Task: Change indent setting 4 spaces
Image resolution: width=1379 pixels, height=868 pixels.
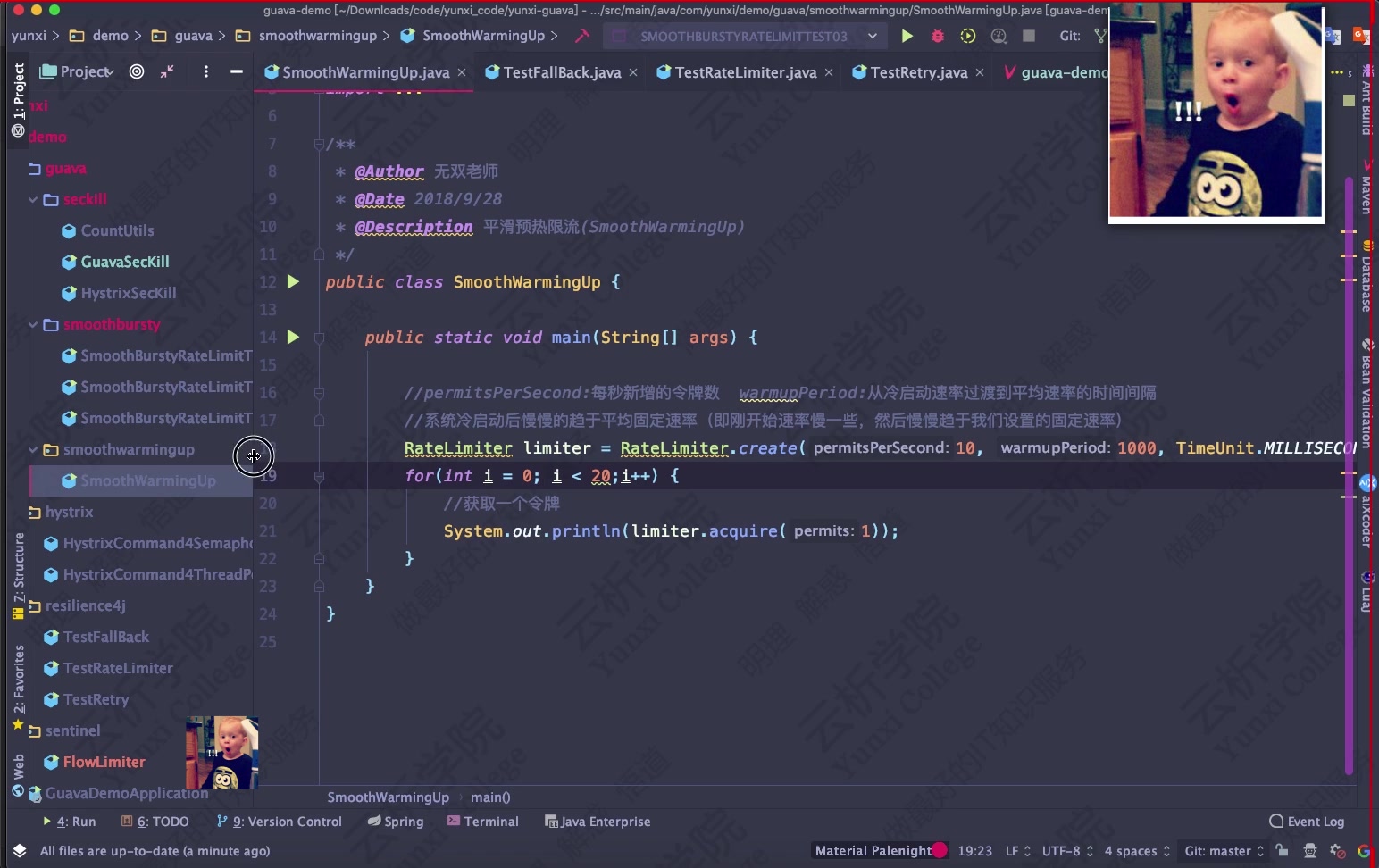Action: 1137,850
